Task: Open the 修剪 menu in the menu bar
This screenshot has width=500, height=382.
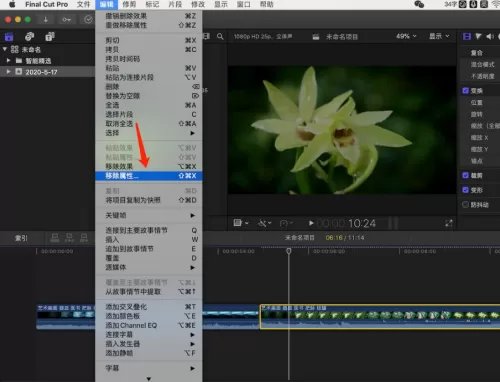Action: coord(129,4)
